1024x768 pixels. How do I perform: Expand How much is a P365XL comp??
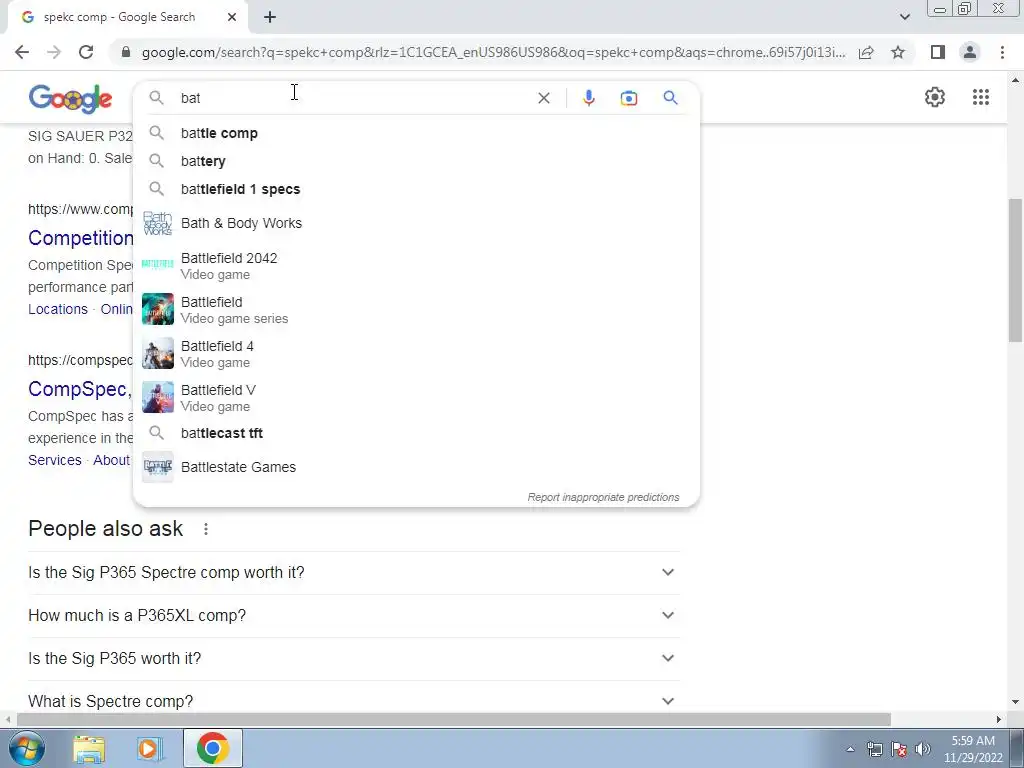pyautogui.click(x=353, y=615)
